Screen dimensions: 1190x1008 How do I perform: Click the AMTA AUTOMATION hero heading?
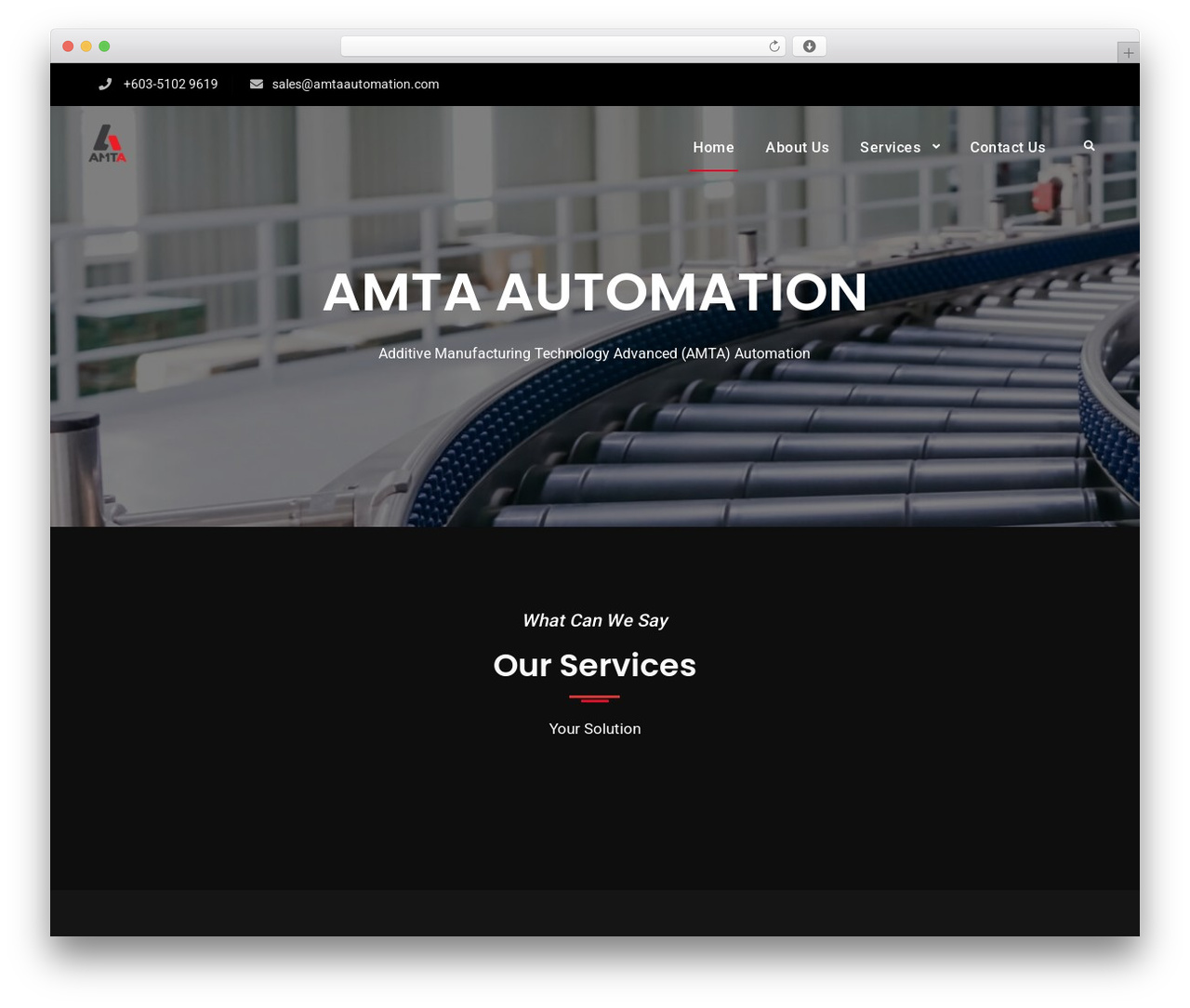[x=595, y=292]
